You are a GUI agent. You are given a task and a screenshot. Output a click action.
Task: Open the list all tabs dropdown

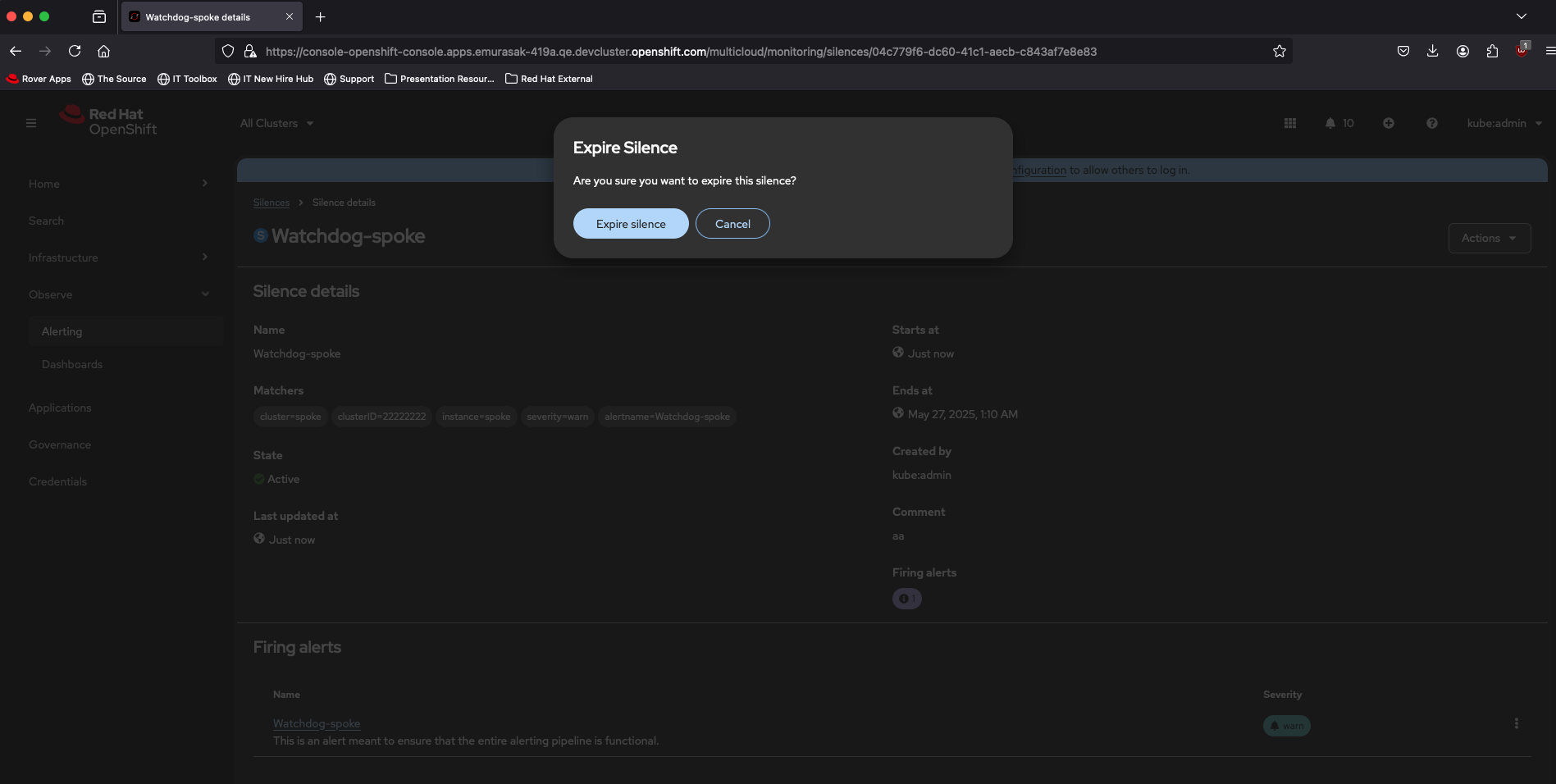(1522, 16)
